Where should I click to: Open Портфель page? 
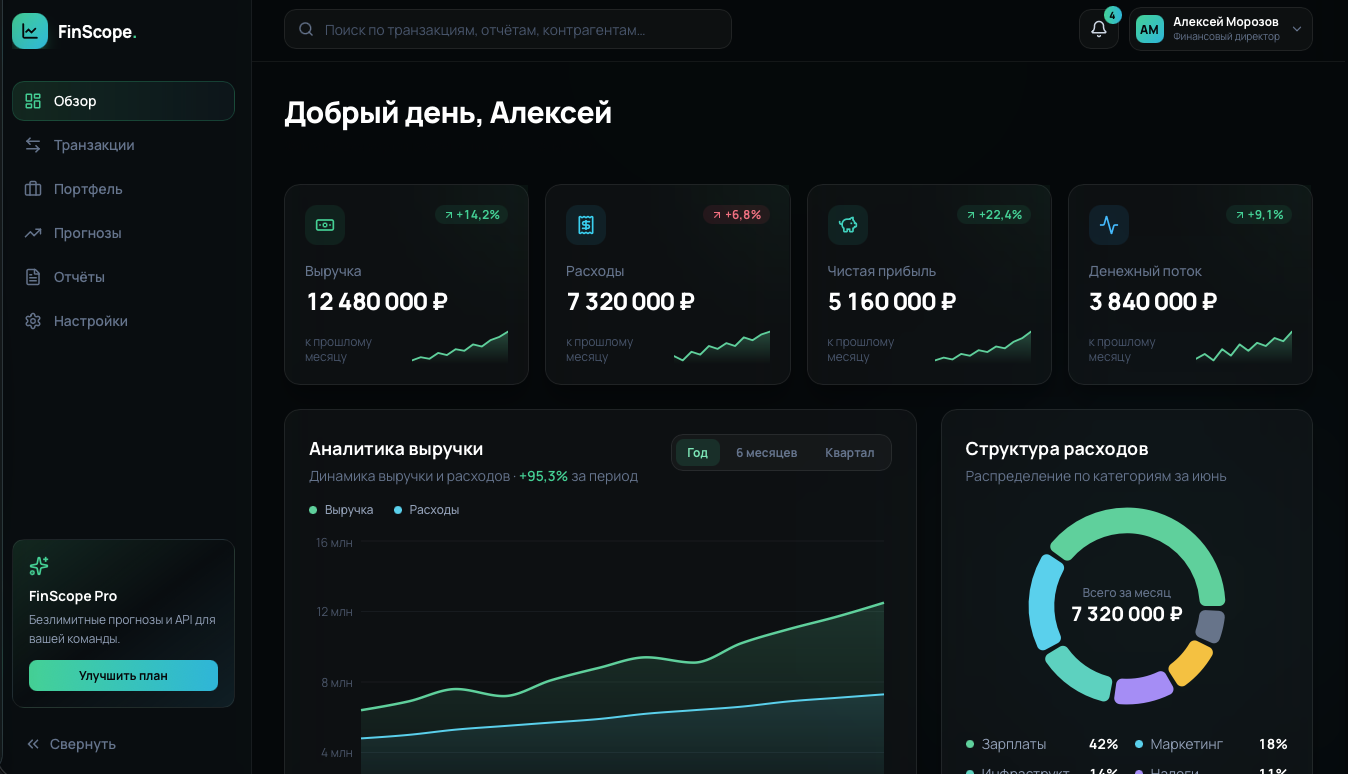click(123, 189)
